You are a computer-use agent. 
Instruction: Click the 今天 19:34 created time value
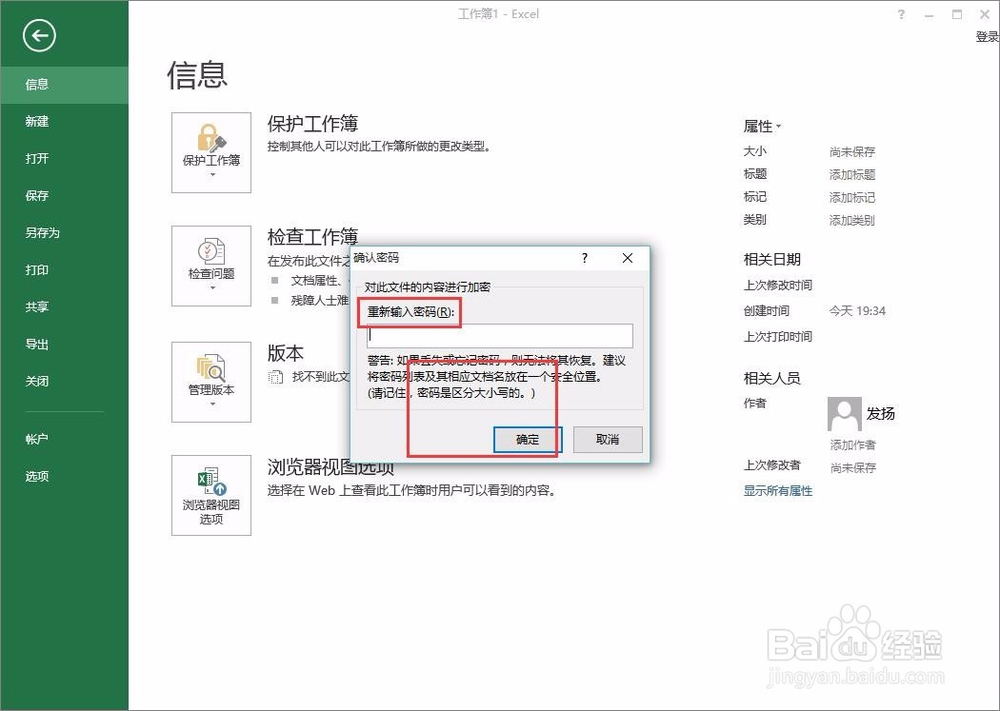pyautogui.click(x=857, y=311)
